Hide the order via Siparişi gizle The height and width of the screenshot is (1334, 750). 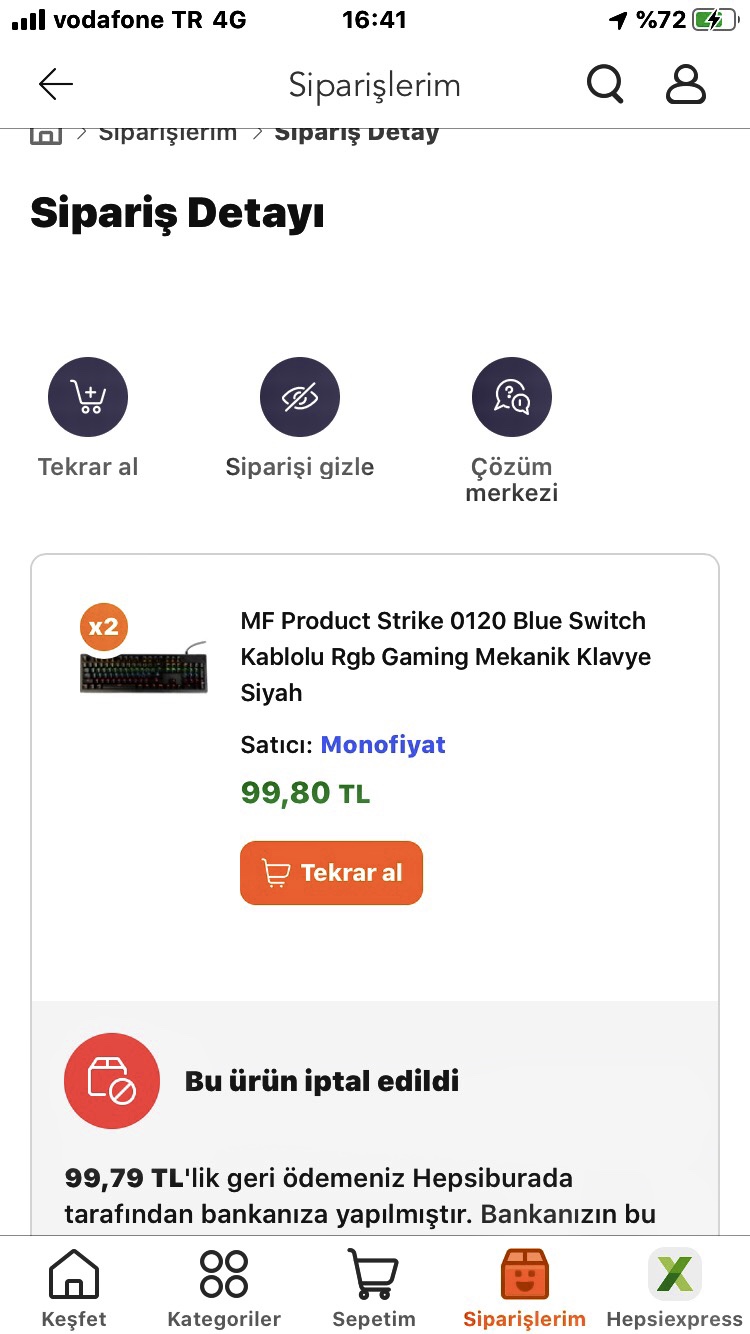coord(299,398)
